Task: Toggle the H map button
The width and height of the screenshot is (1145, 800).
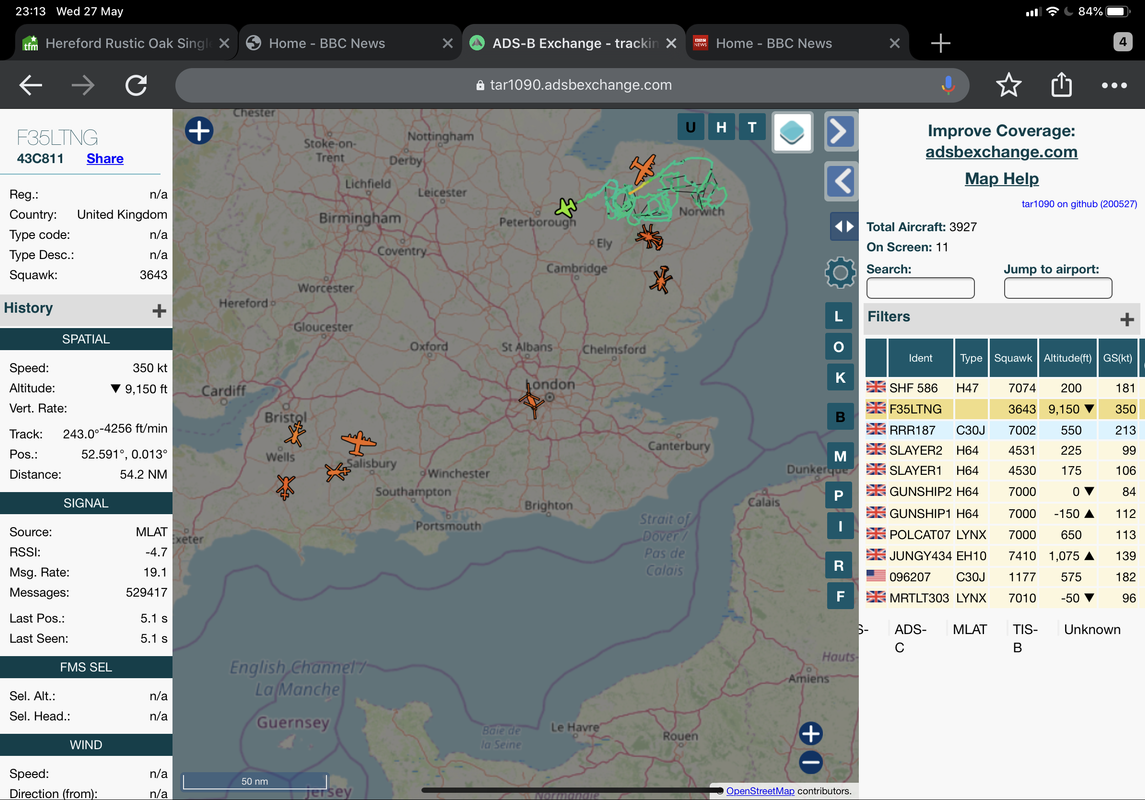Action: click(x=721, y=128)
